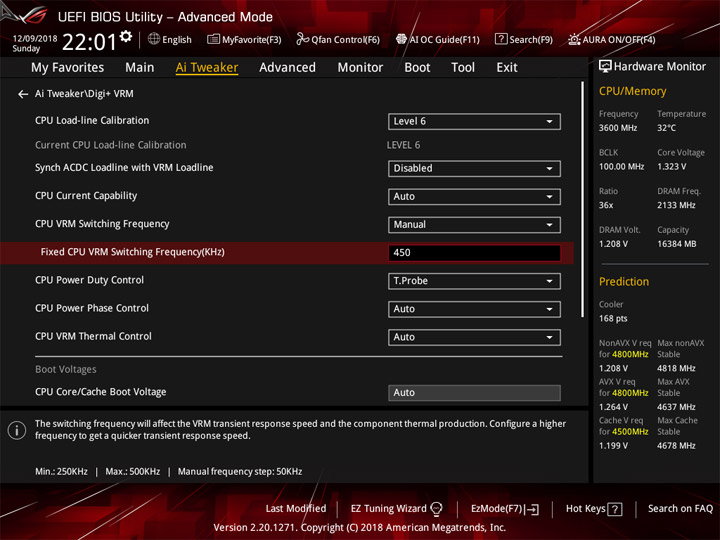Click the 22:01 clock display

90,42
